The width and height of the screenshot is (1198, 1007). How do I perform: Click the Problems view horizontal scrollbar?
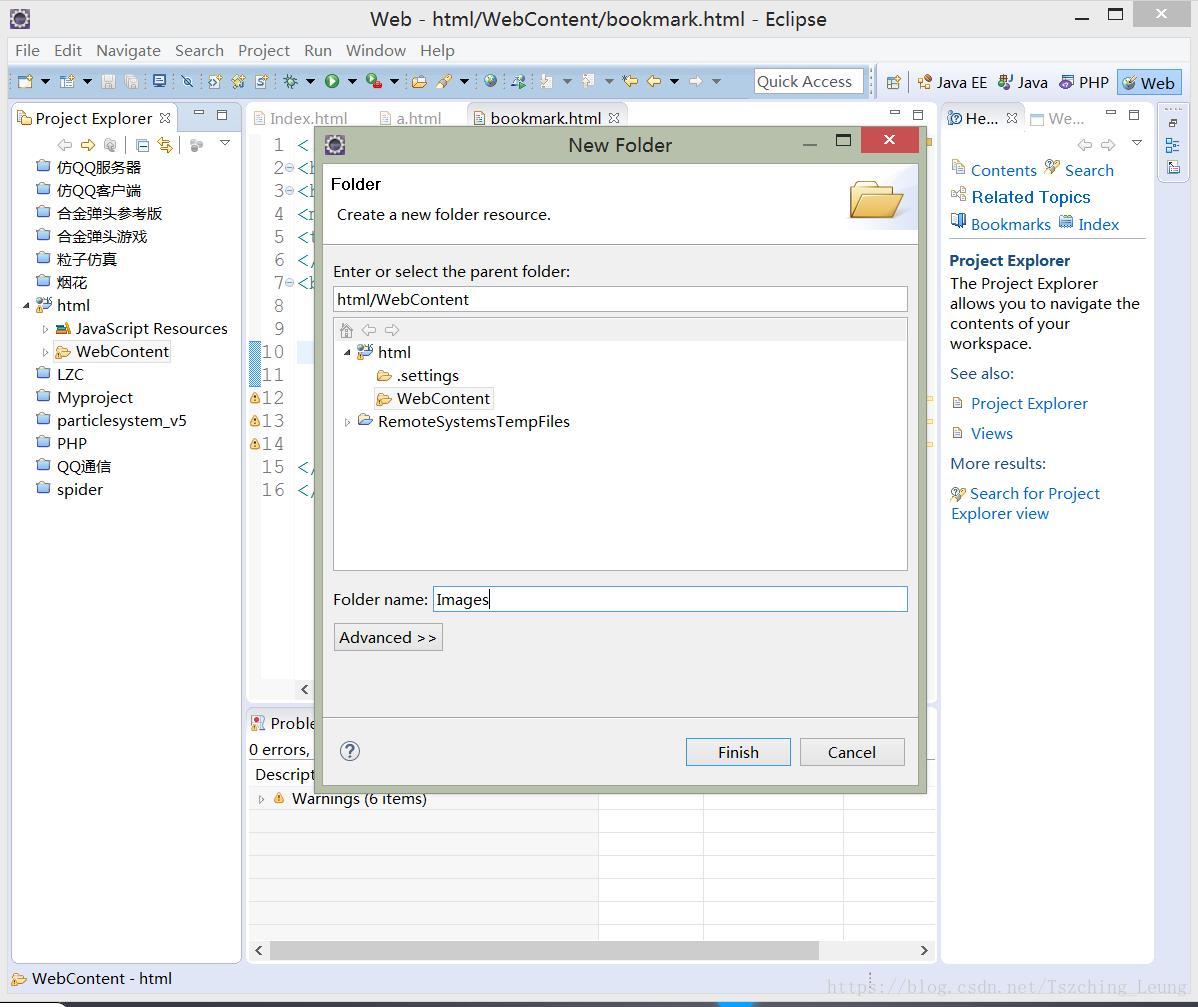(x=591, y=950)
